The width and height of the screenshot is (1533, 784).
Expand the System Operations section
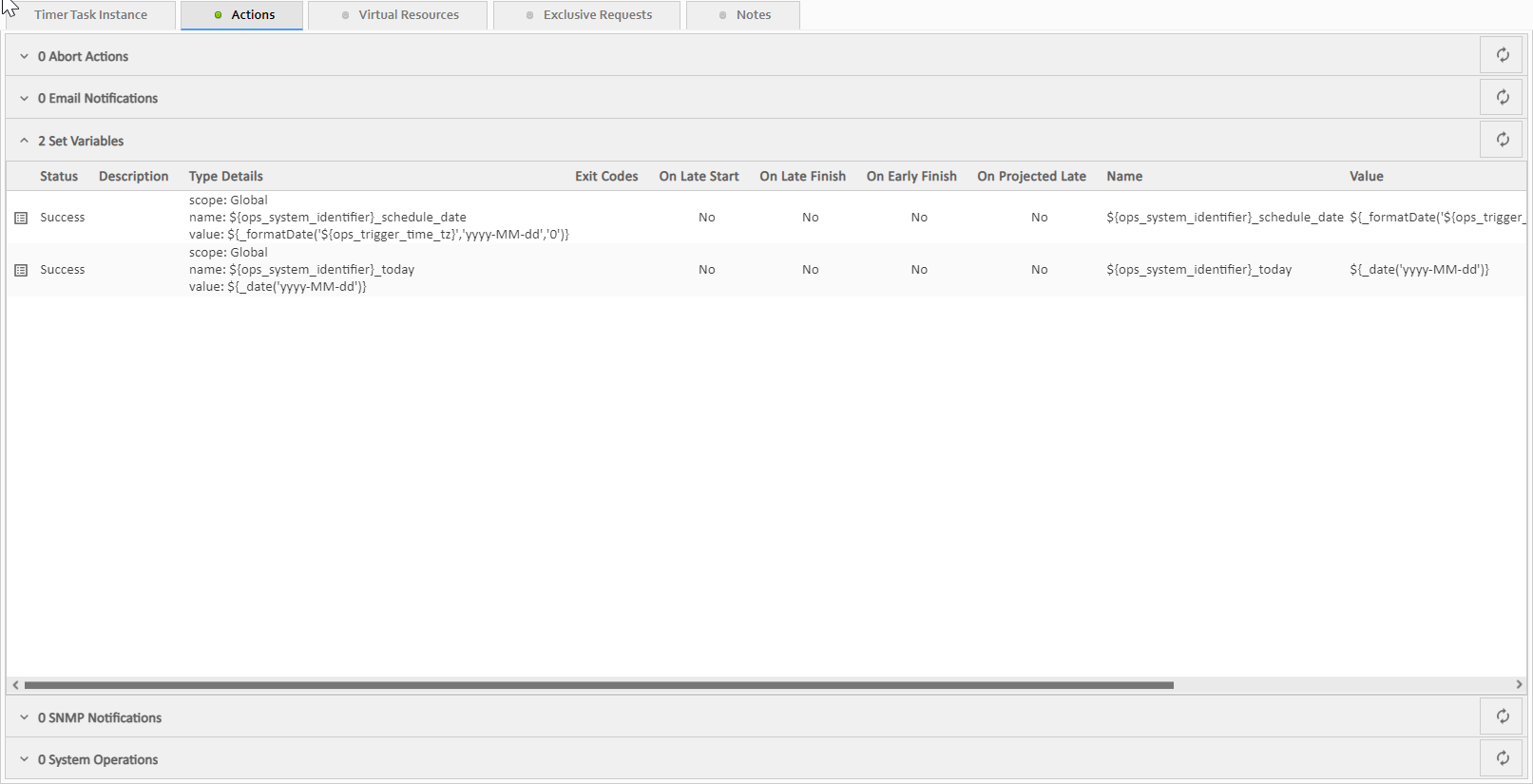point(25,760)
